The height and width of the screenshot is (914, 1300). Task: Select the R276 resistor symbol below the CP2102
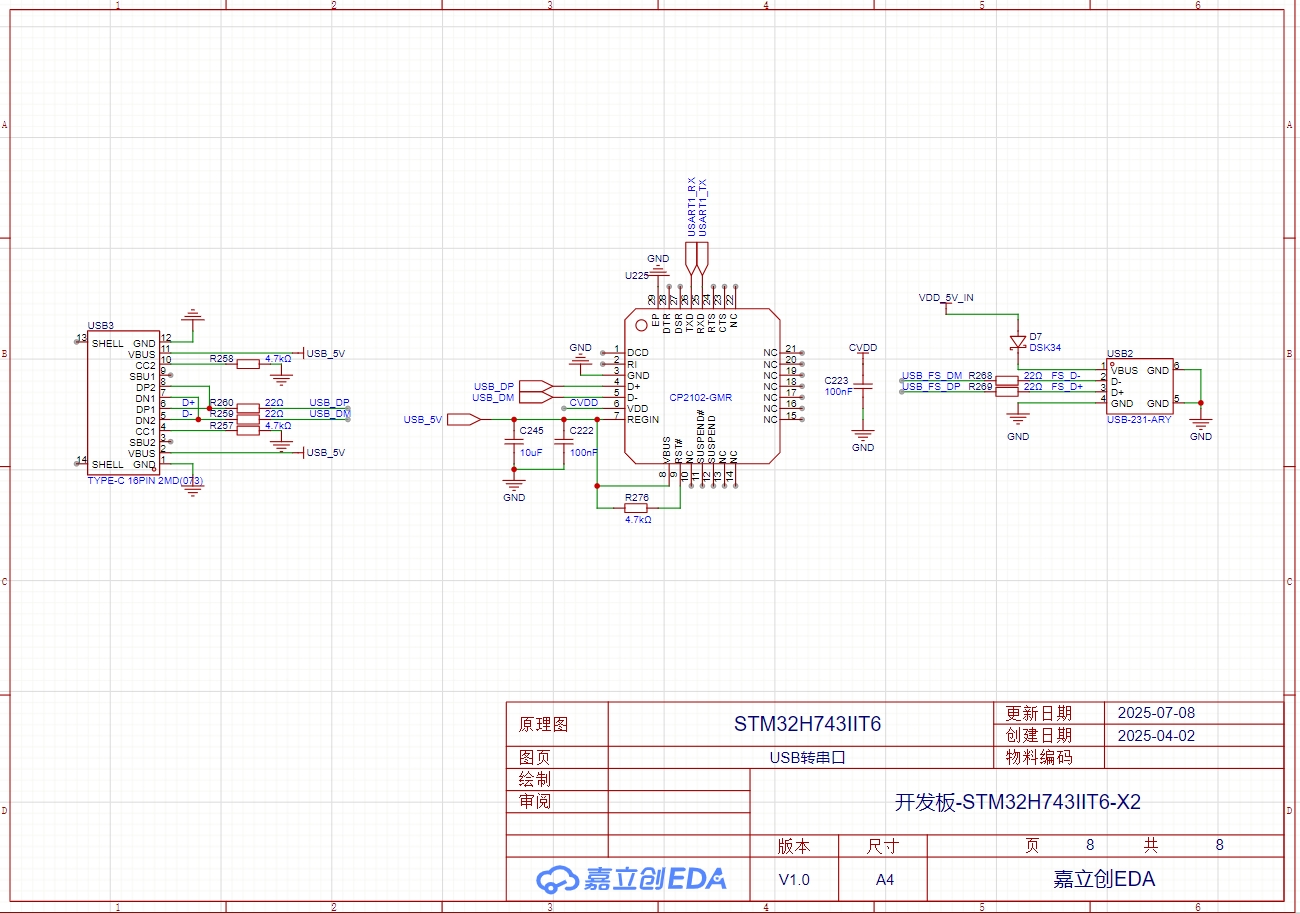click(x=636, y=507)
